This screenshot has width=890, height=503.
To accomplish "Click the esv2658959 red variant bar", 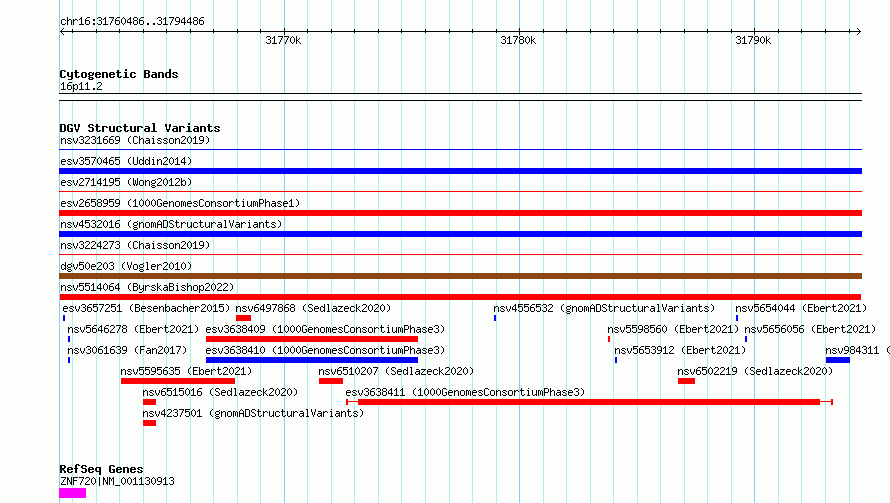I will (x=460, y=213).
